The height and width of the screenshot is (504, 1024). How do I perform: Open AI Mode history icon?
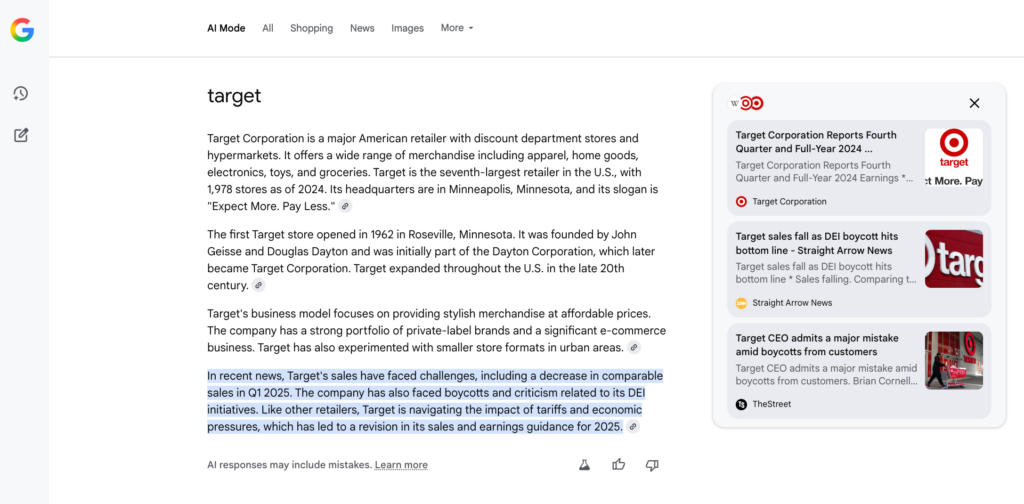click(21, 94)
